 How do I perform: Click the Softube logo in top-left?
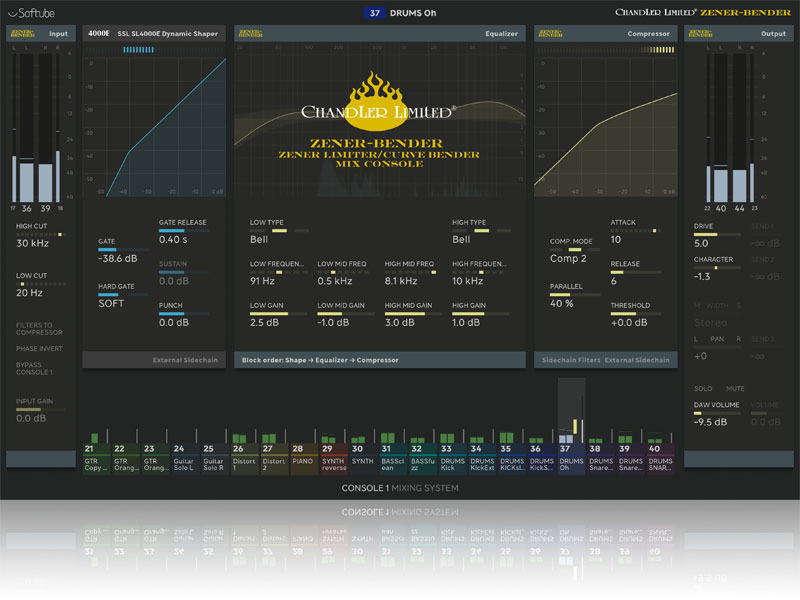point(35,12)
